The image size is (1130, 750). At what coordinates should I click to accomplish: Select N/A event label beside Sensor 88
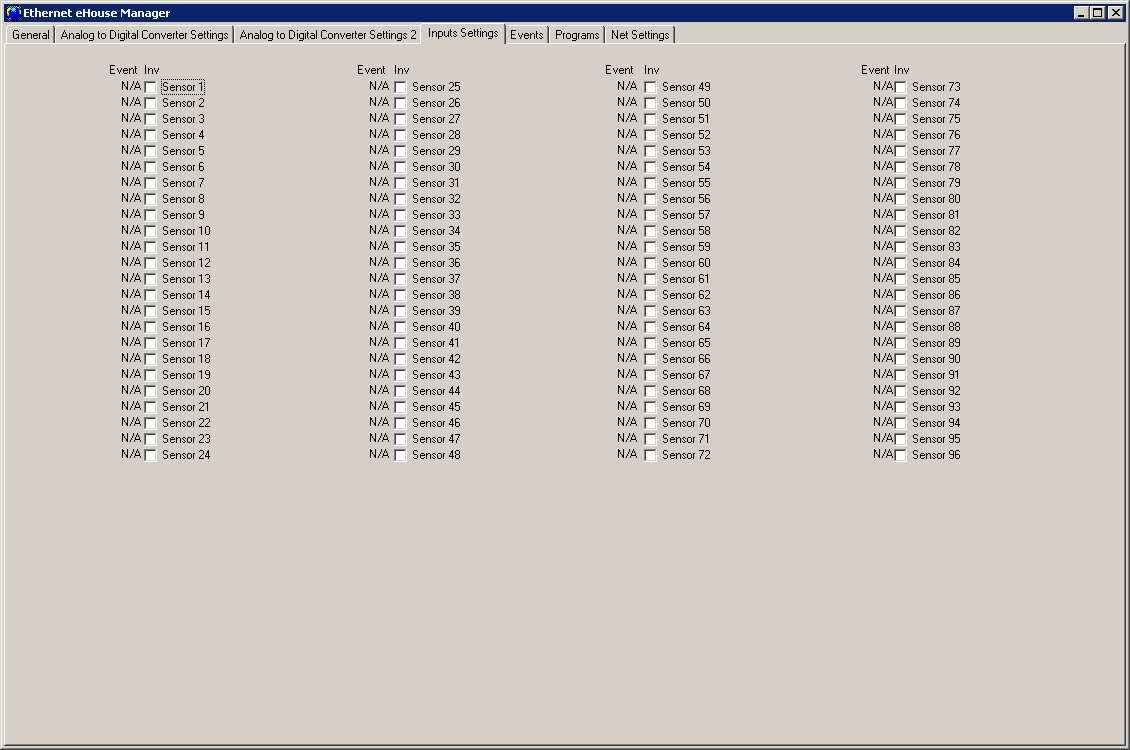tap(883, 326)
